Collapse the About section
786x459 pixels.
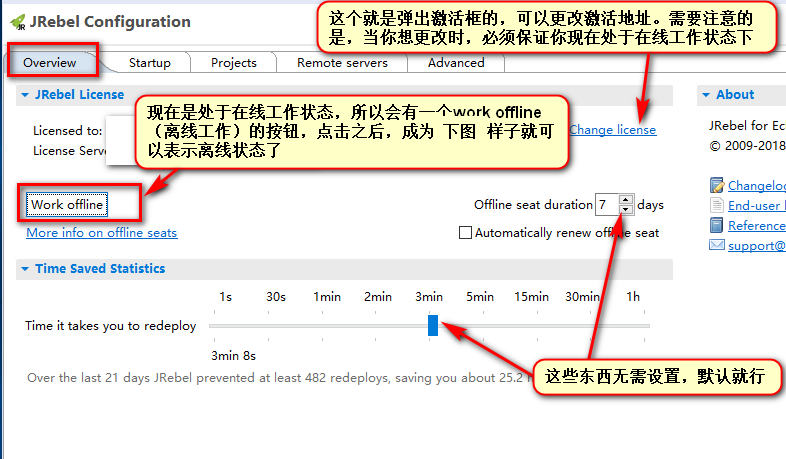(706, 95)
